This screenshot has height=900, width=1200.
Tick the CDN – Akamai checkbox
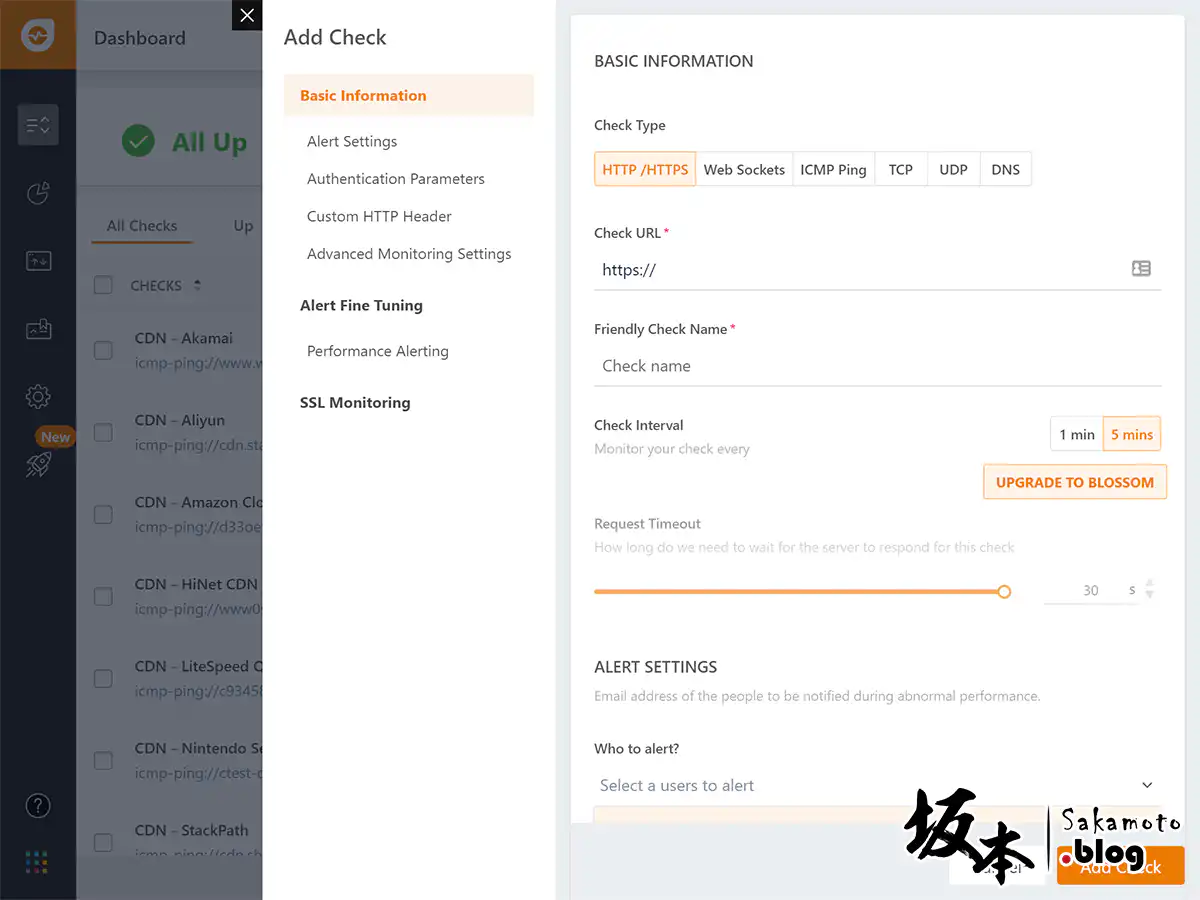103,350
